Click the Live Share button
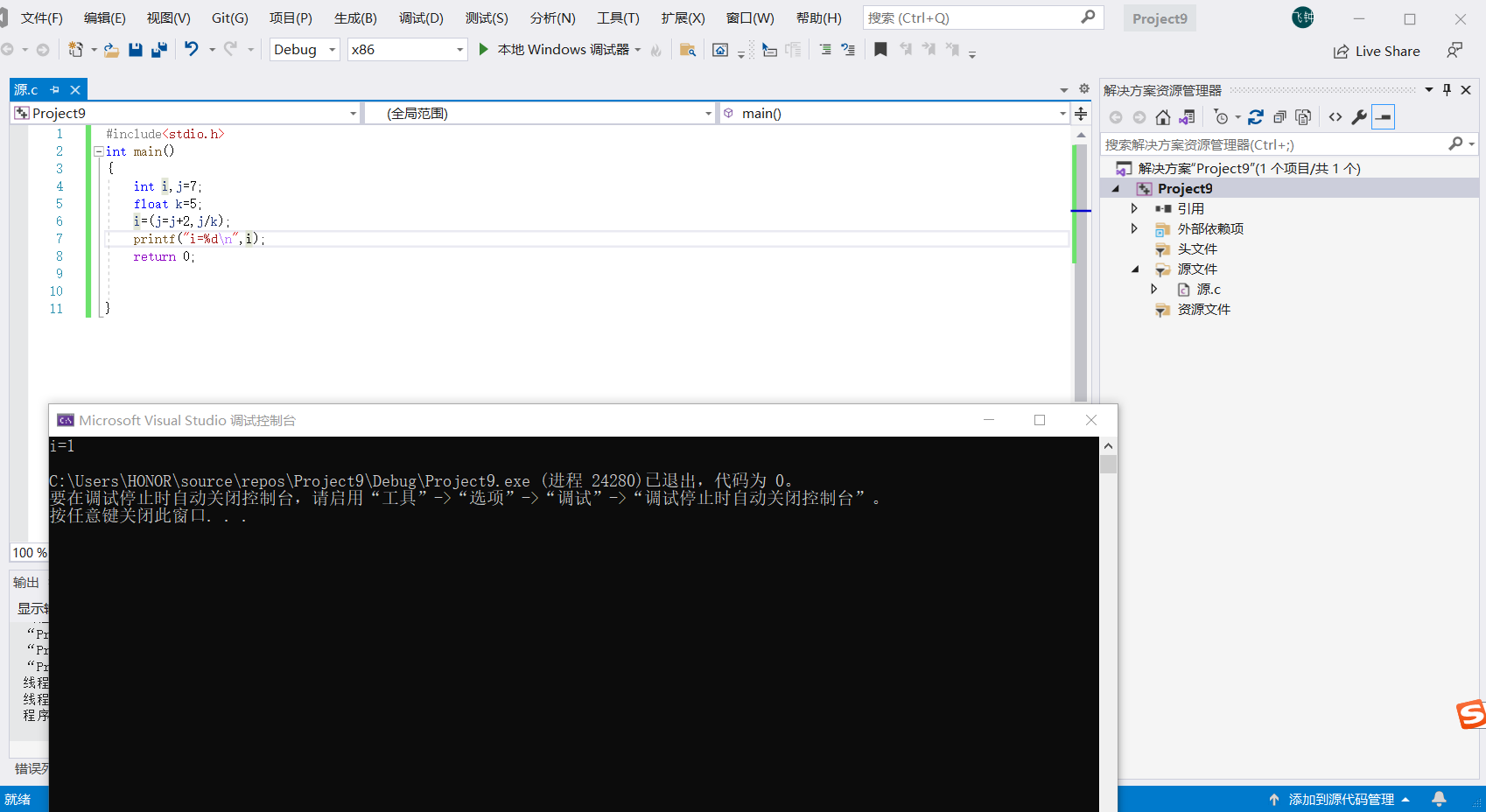 coord(1377,52)
